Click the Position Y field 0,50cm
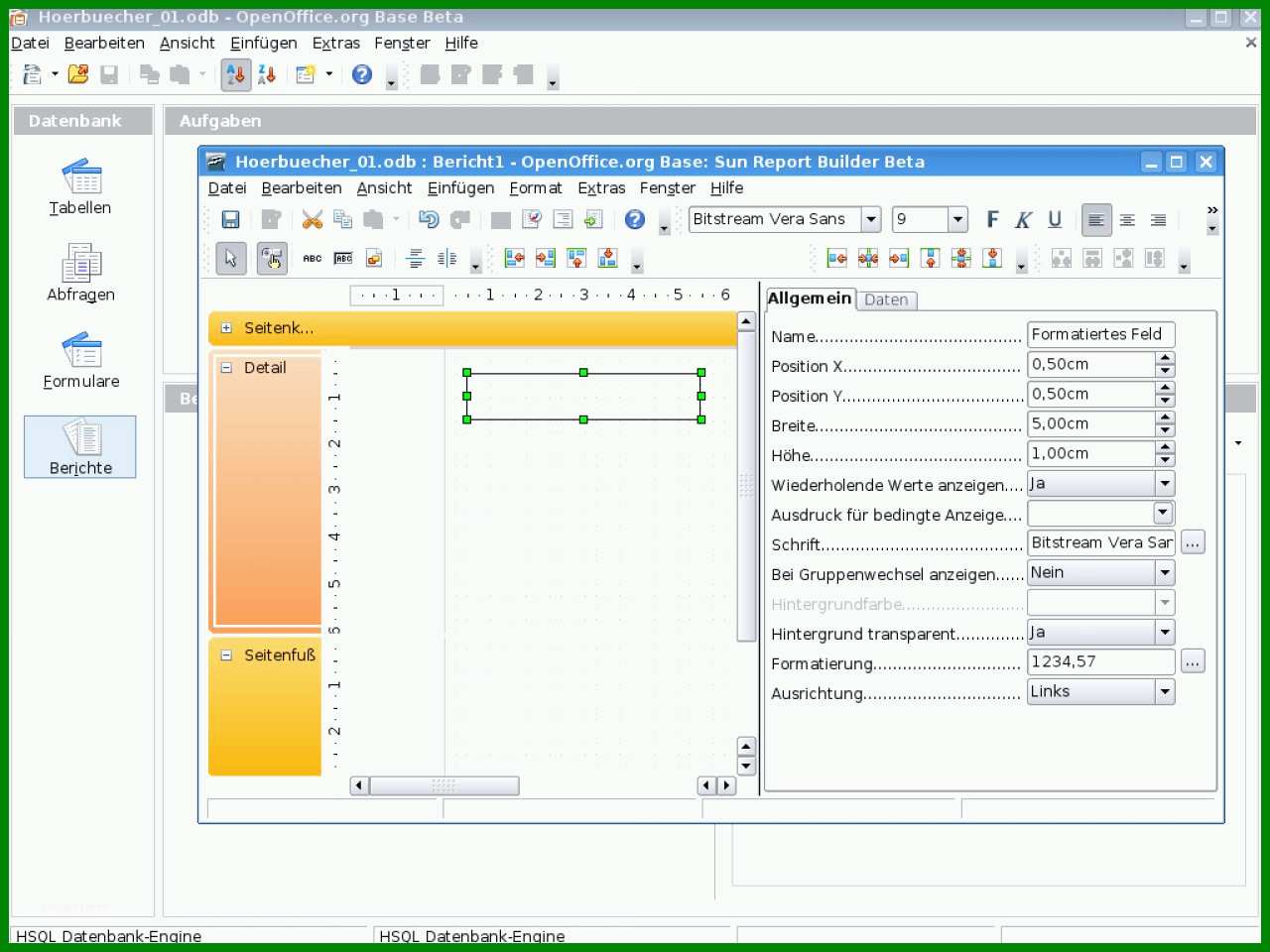Image resolution: width=1270 pixels, height=952 pixels. 1091,394
